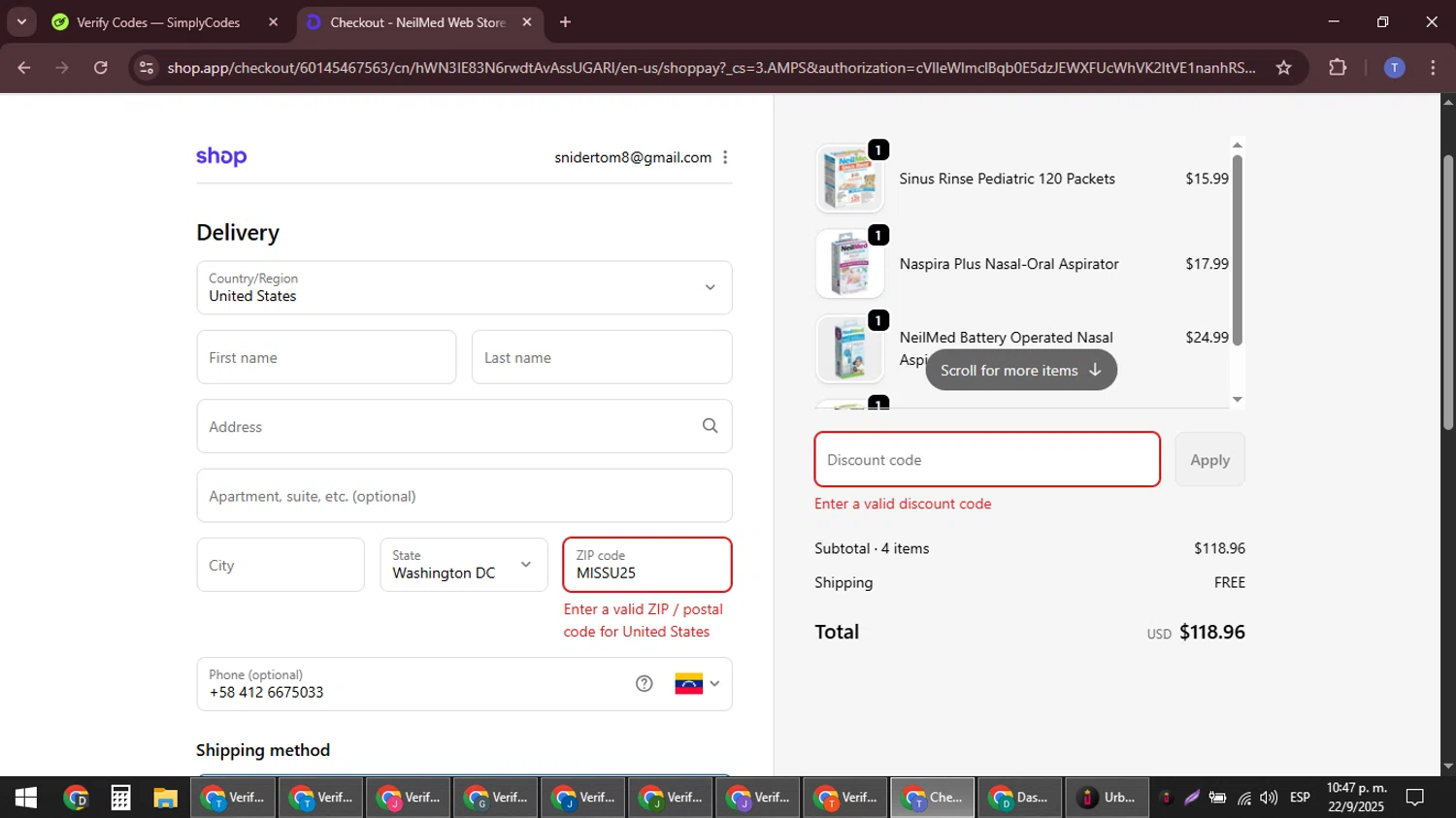Click the pinned Chrome icon next to Start
Viewport: 1456px width, 818px height.
(76, 798)
